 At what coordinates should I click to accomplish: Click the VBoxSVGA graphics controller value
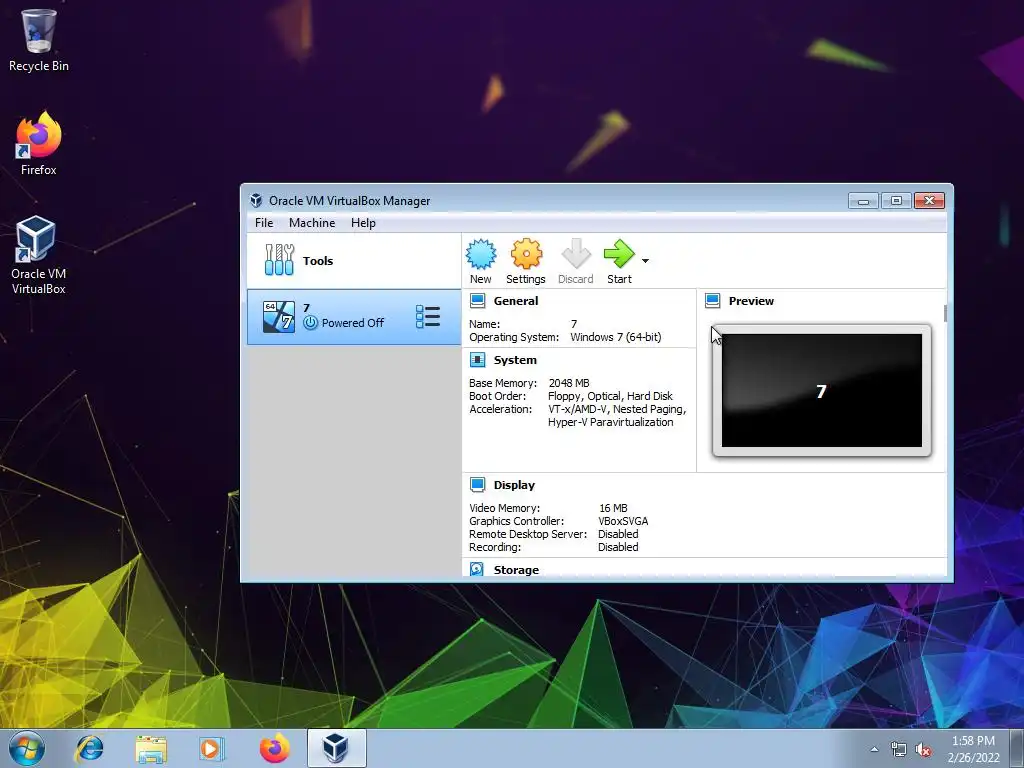pyautogui.click(x=623, y=520)
